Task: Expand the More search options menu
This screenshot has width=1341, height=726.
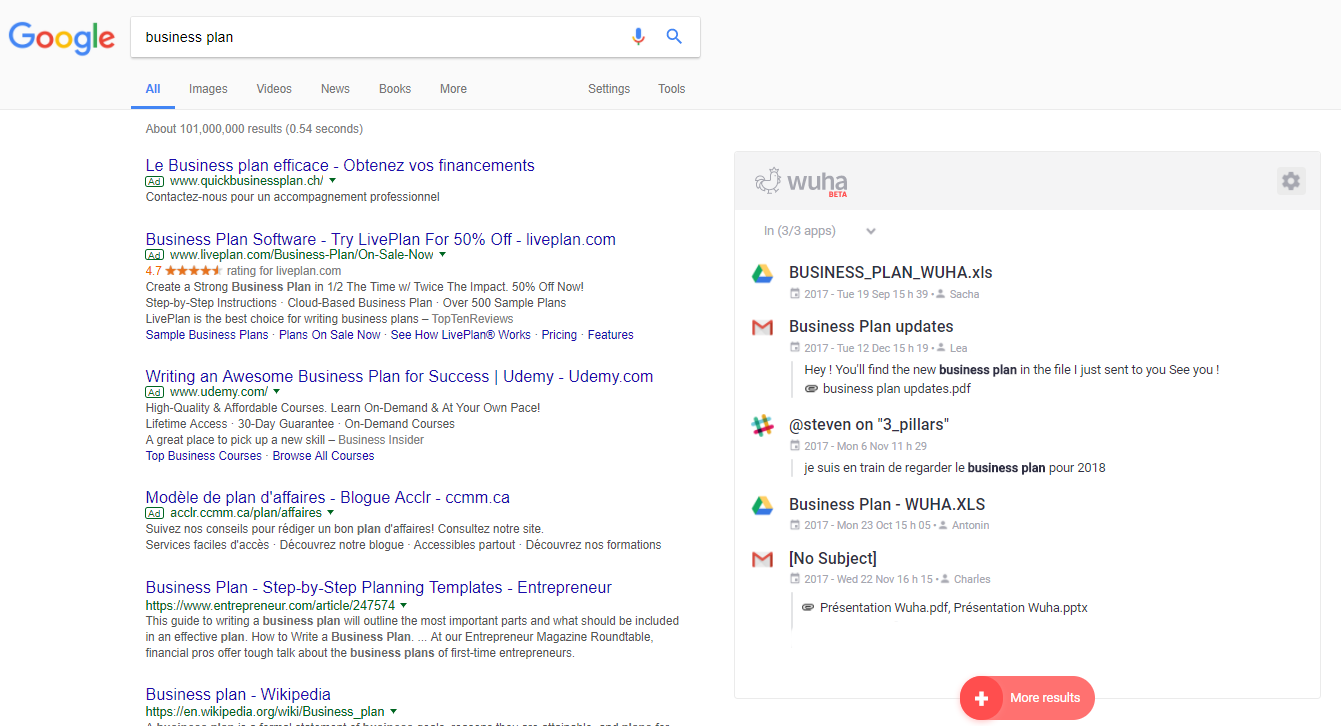Action: [x=453, y=89]
